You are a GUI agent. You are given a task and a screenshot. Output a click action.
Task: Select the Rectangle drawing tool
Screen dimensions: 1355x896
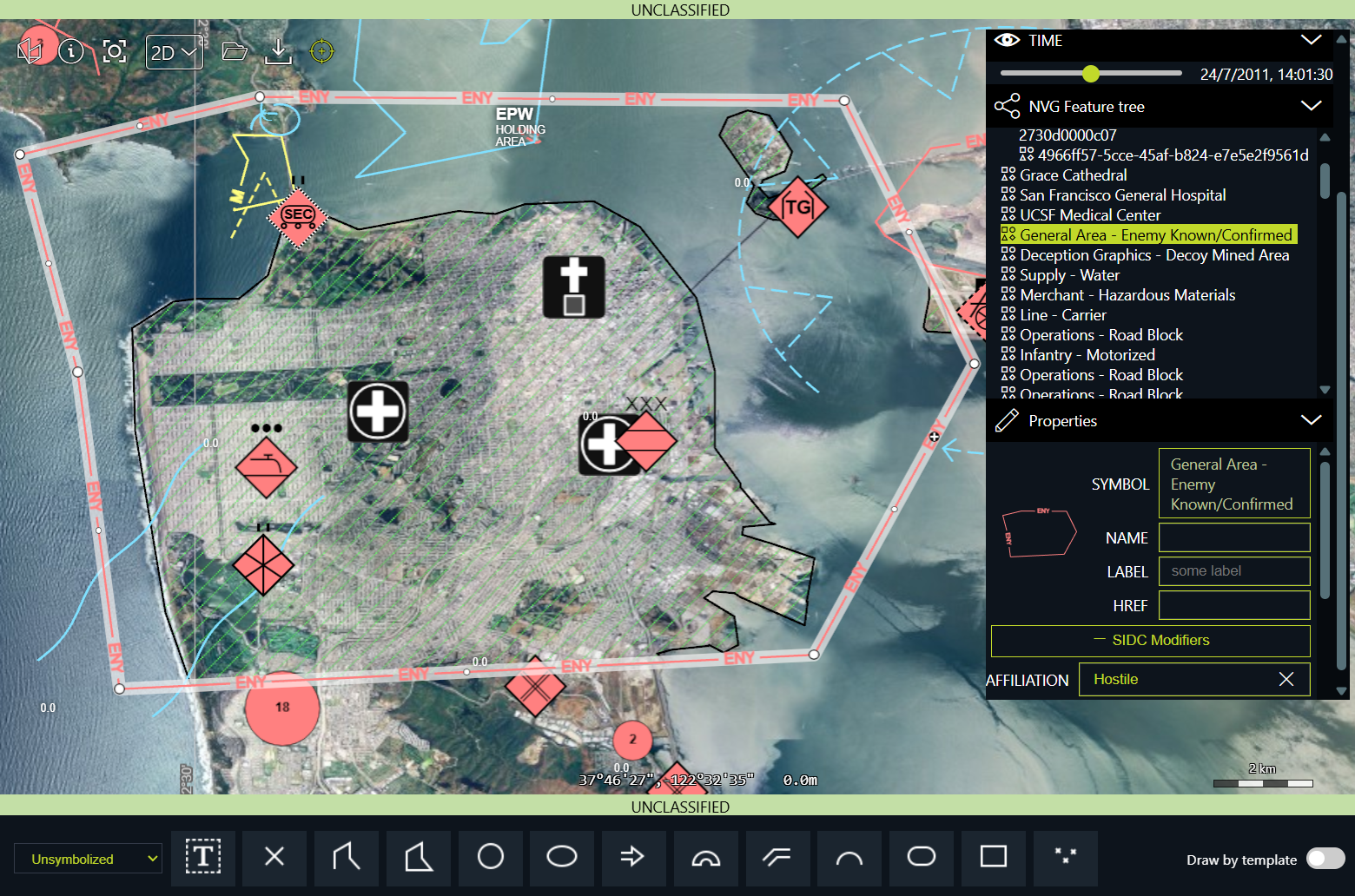994,858
